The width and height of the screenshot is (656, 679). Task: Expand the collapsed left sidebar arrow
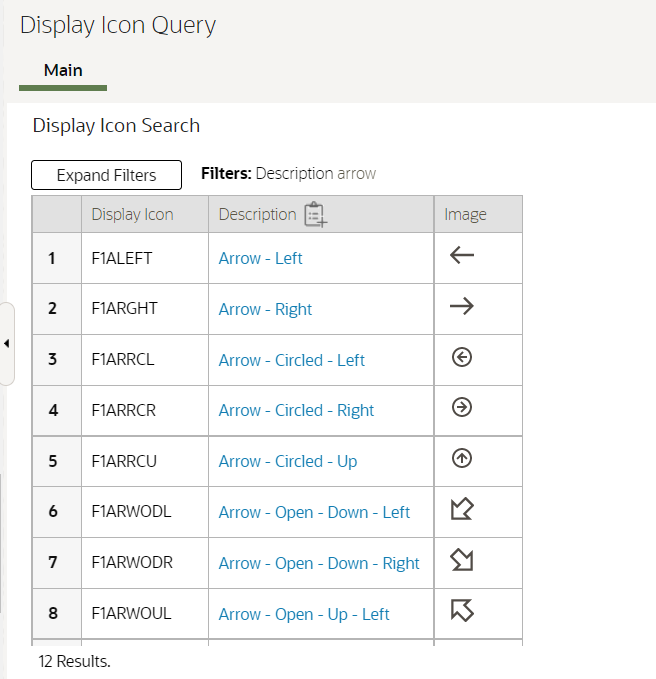pos(7,344)
